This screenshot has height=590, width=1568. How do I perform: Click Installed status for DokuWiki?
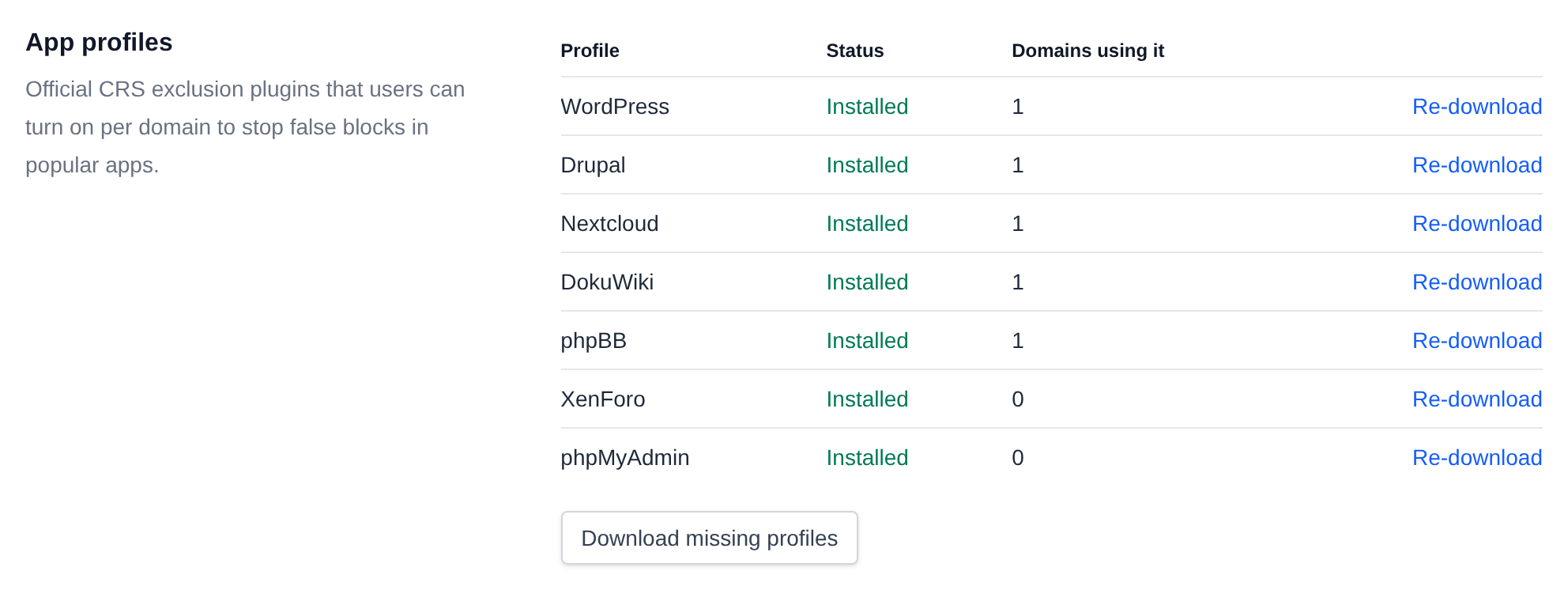click(x=867, y=282)
